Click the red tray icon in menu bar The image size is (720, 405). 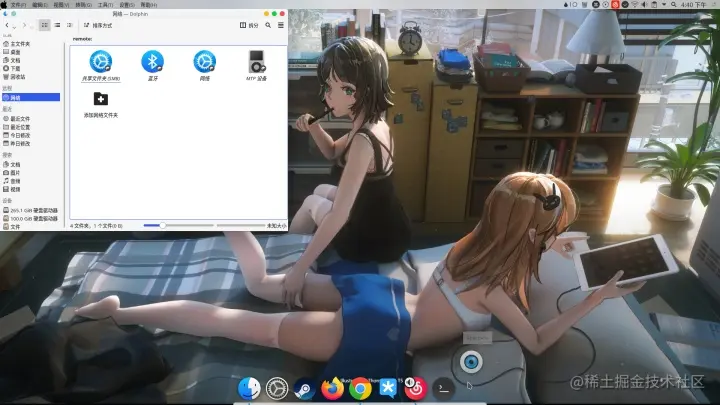pyautogui.click(x=615, y=4)
